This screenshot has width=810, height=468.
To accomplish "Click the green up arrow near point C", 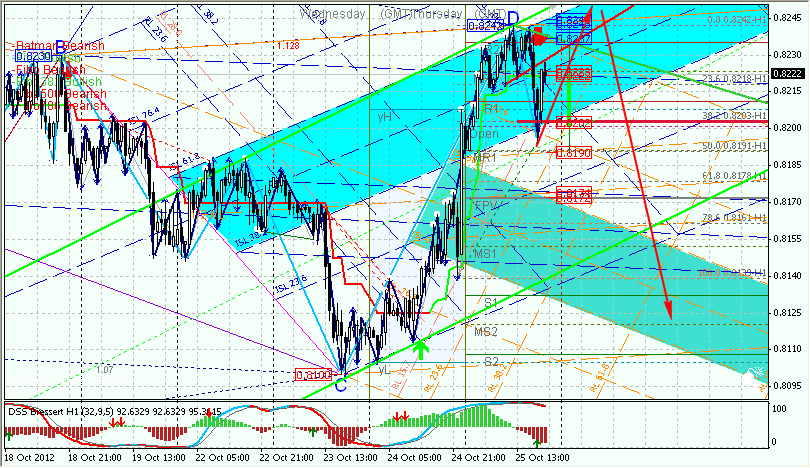I will [x=421, y=349].
